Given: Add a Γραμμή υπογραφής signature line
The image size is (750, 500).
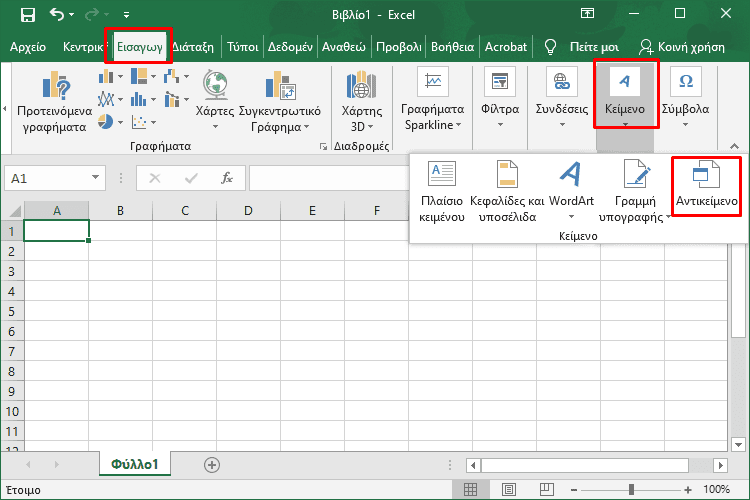Looking at the screenshot, I should 635,192.
